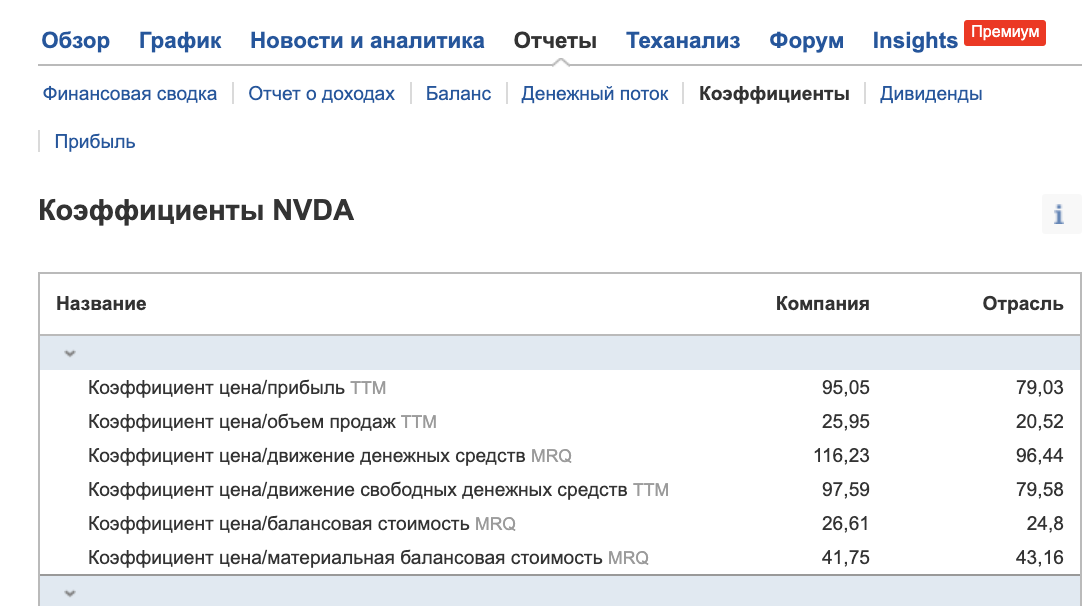Open Отчет о доходах link
Screen dimensions: 1092x606
pyautogui.click(x=321, y=93)
